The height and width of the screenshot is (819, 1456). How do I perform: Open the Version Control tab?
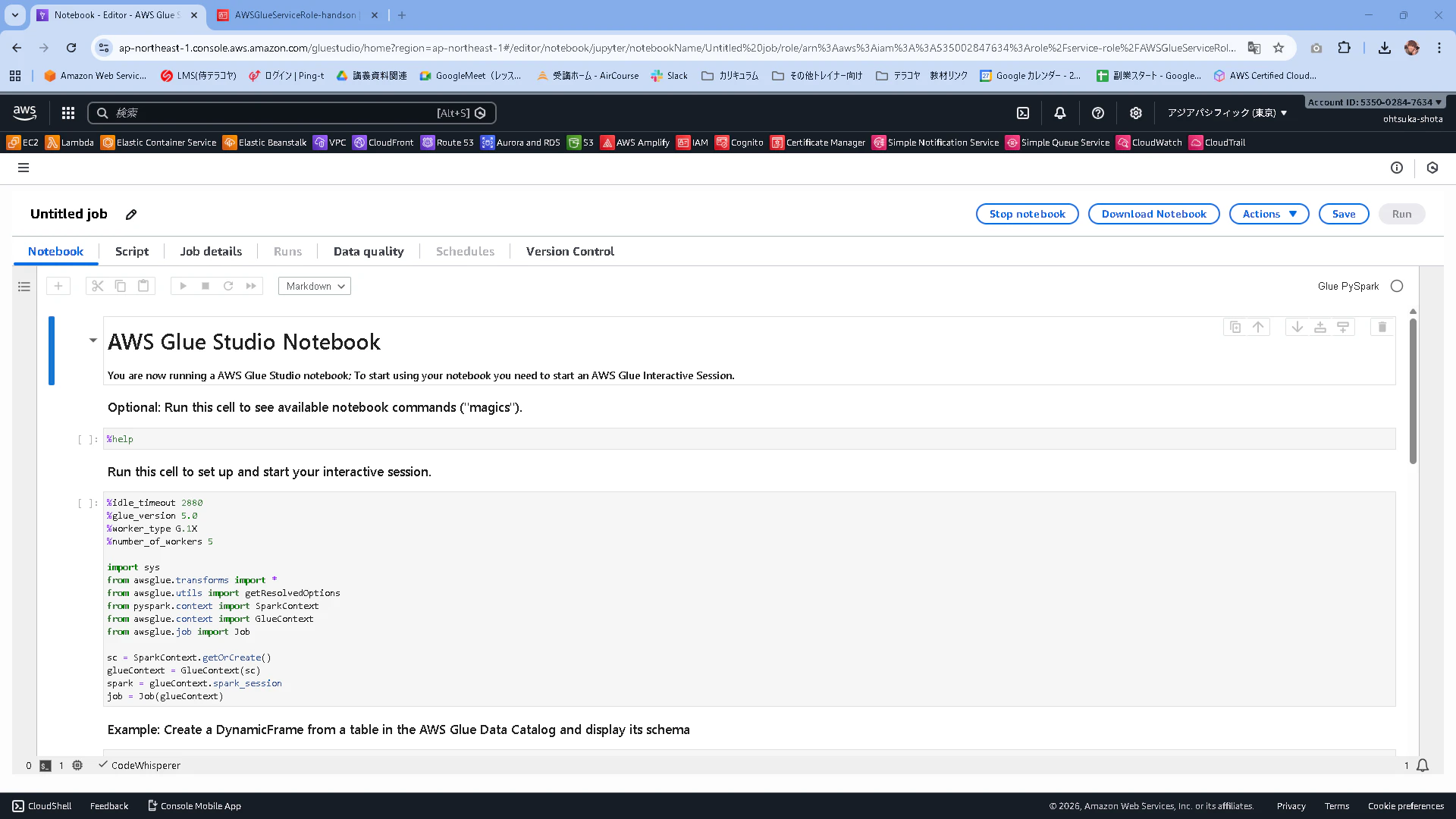click(x=570, y=251)
